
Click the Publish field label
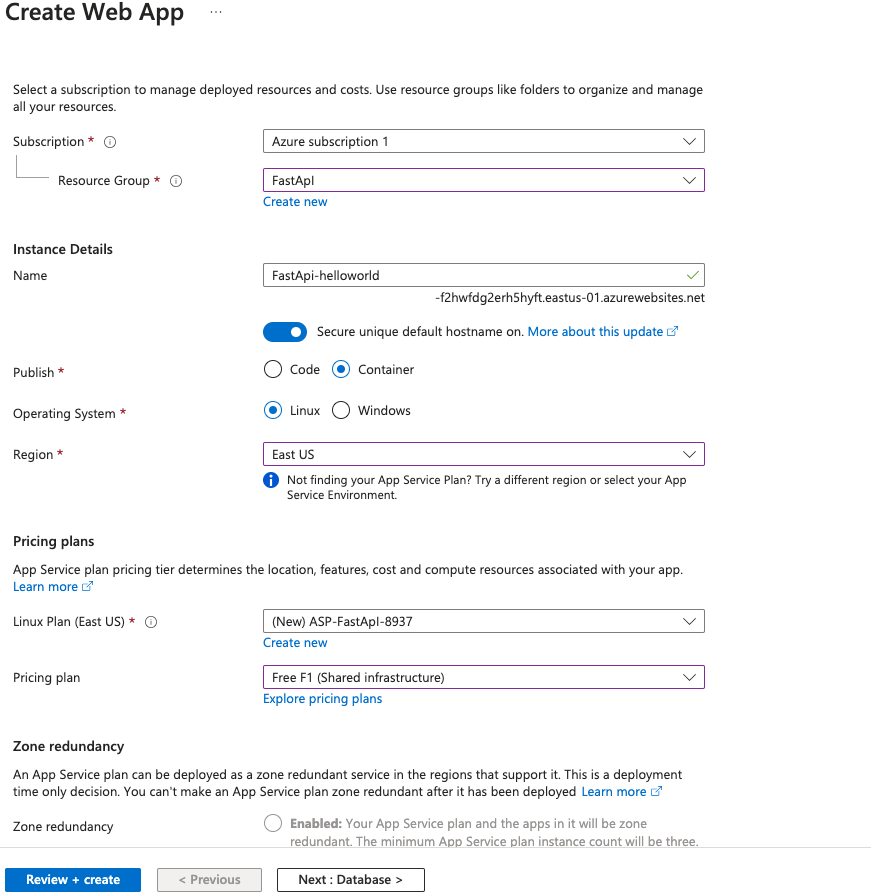[34, 373]
